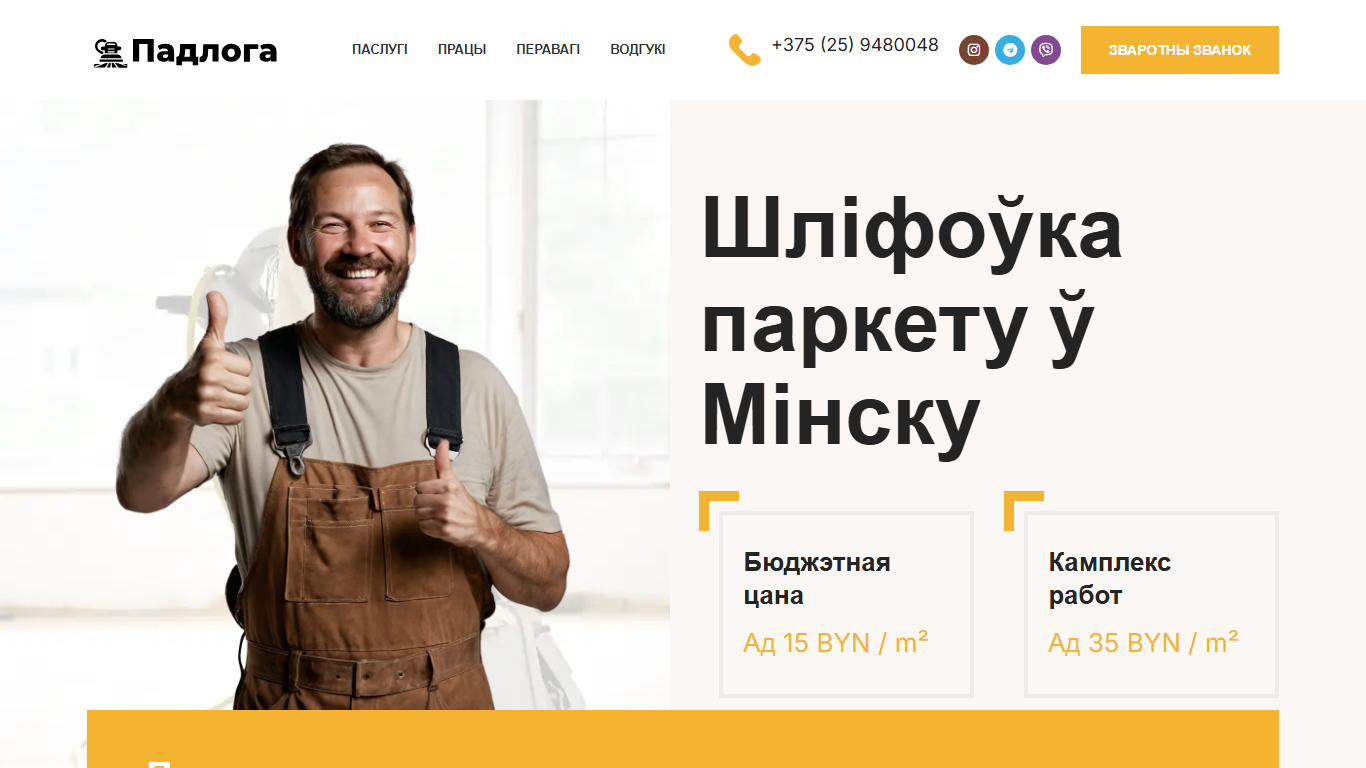Image resolution: width=1366 pixels, height=768 pixels.
Task: Open the Instagram social icon
Action: [x=974, y=50]
